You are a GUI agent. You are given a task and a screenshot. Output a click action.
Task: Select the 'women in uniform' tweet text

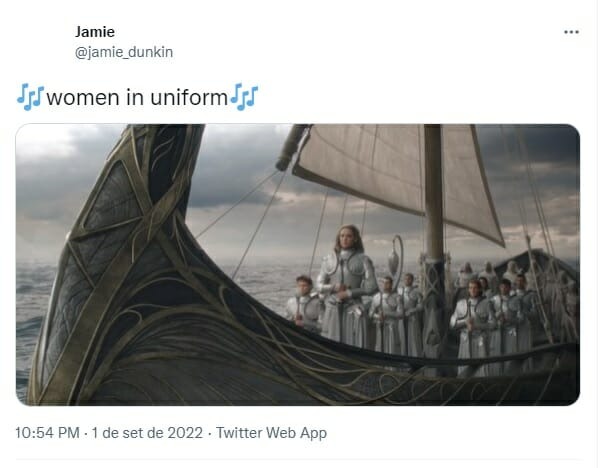coord(137,97)
